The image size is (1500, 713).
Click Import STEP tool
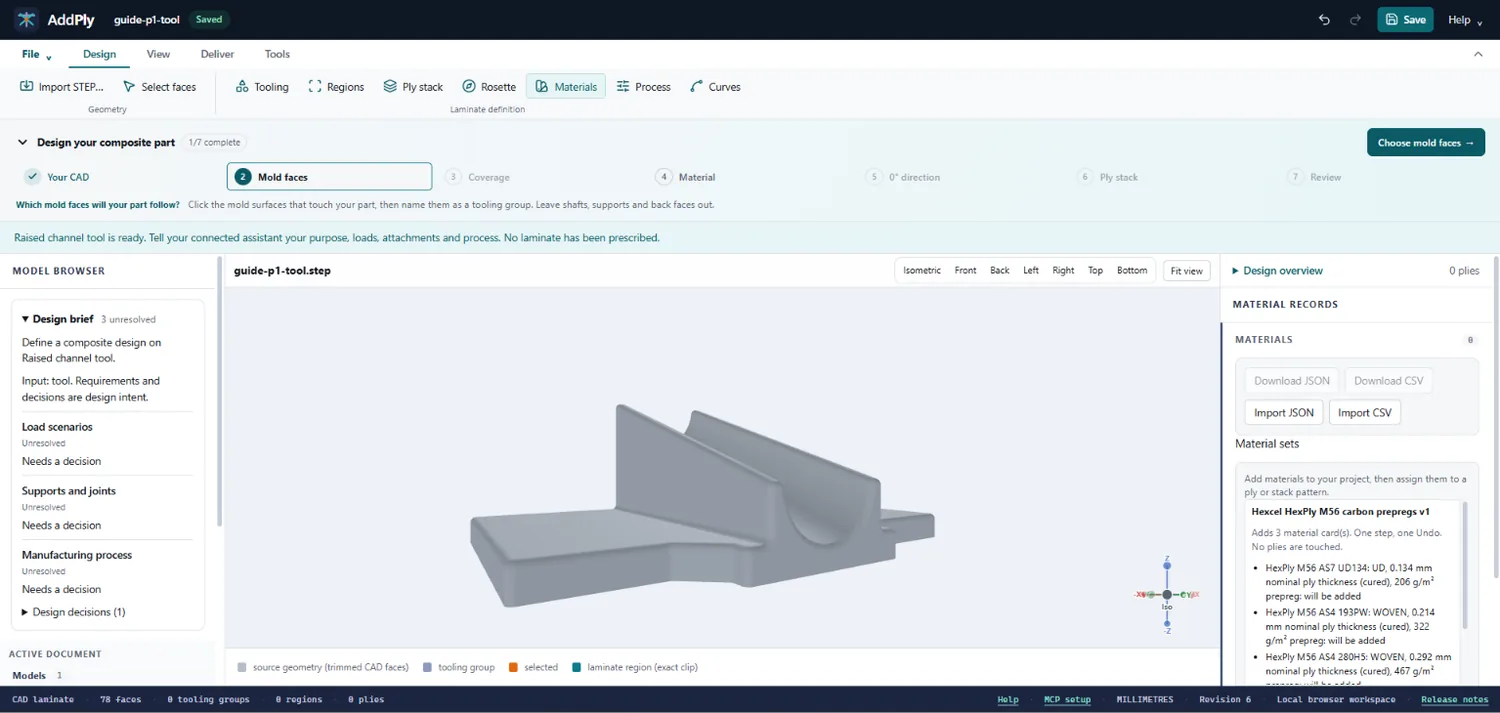[x=62, y=87]
